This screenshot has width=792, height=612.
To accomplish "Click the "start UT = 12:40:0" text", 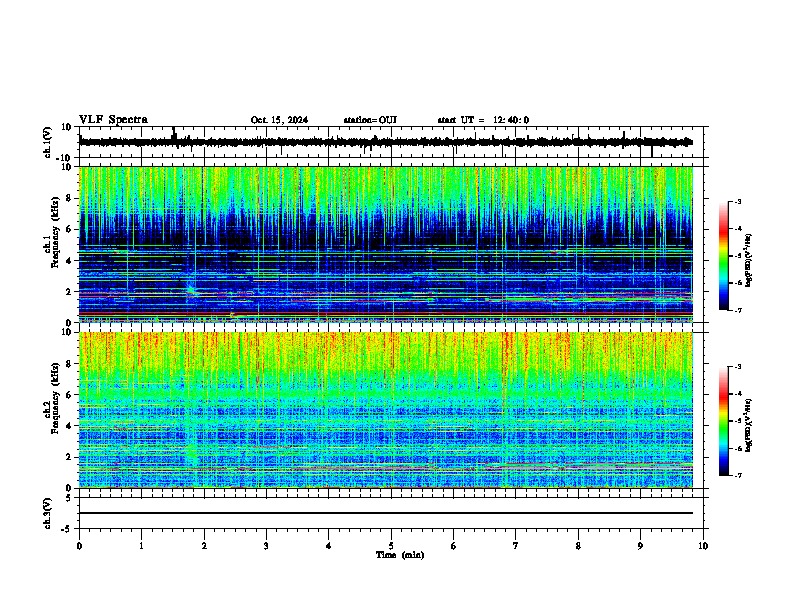I will click(483, 120).
